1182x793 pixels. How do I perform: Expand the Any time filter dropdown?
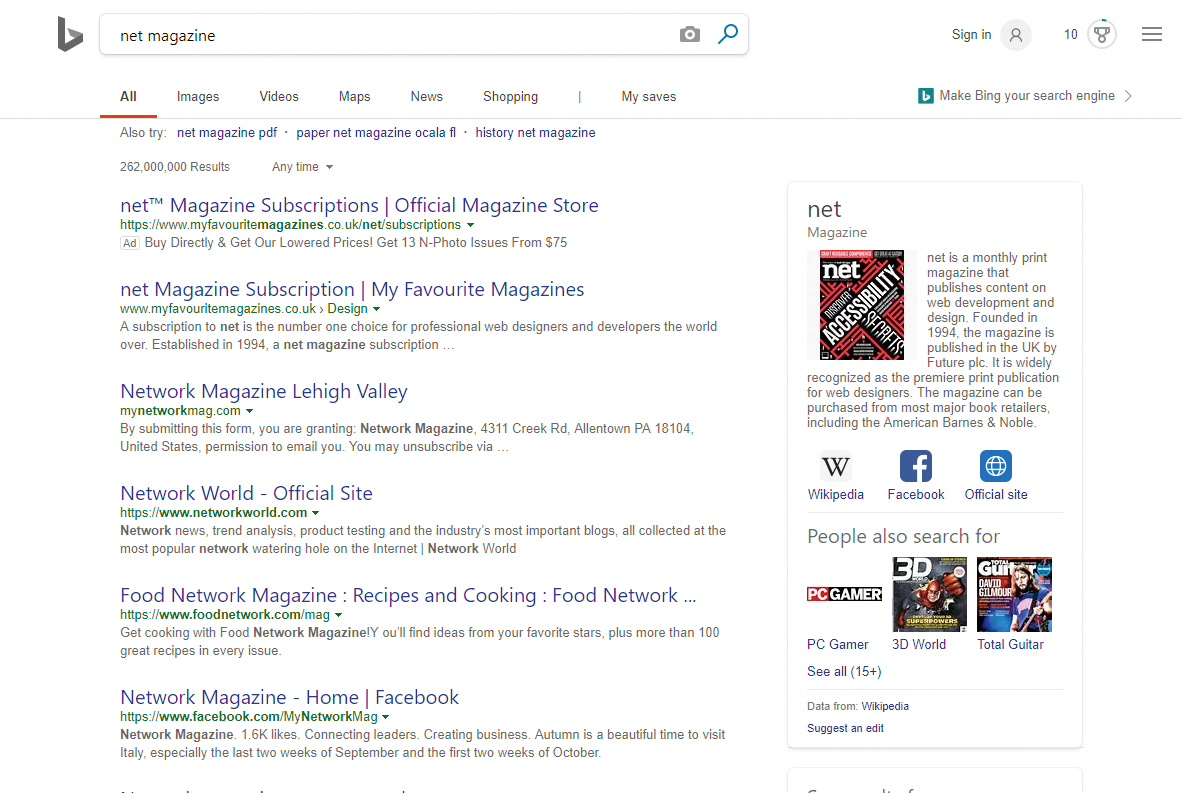(x=302, y=167)
